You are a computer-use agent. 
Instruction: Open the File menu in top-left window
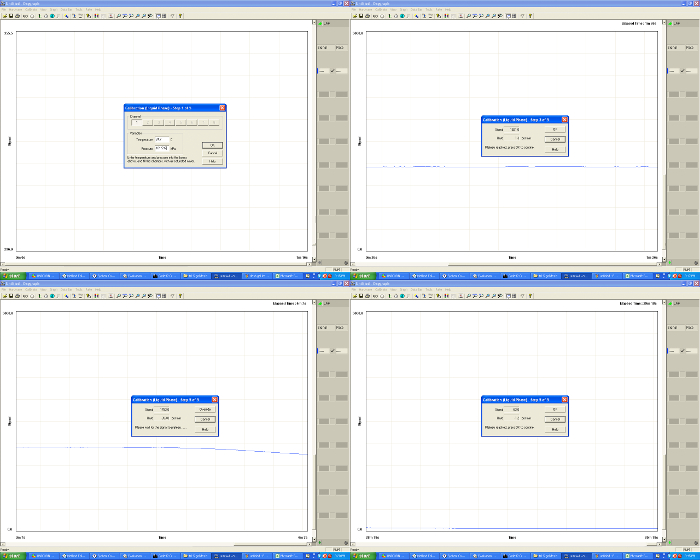pos(4,9)
